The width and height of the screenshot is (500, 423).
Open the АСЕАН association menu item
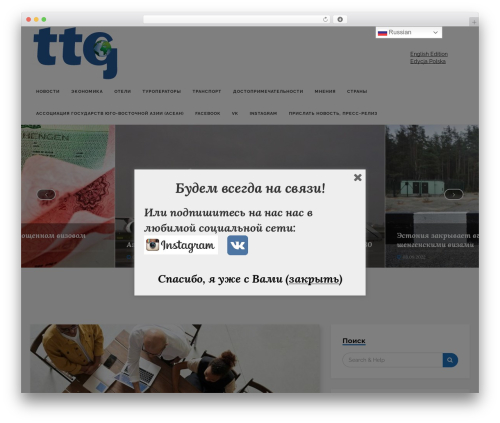tap(110, 113)
